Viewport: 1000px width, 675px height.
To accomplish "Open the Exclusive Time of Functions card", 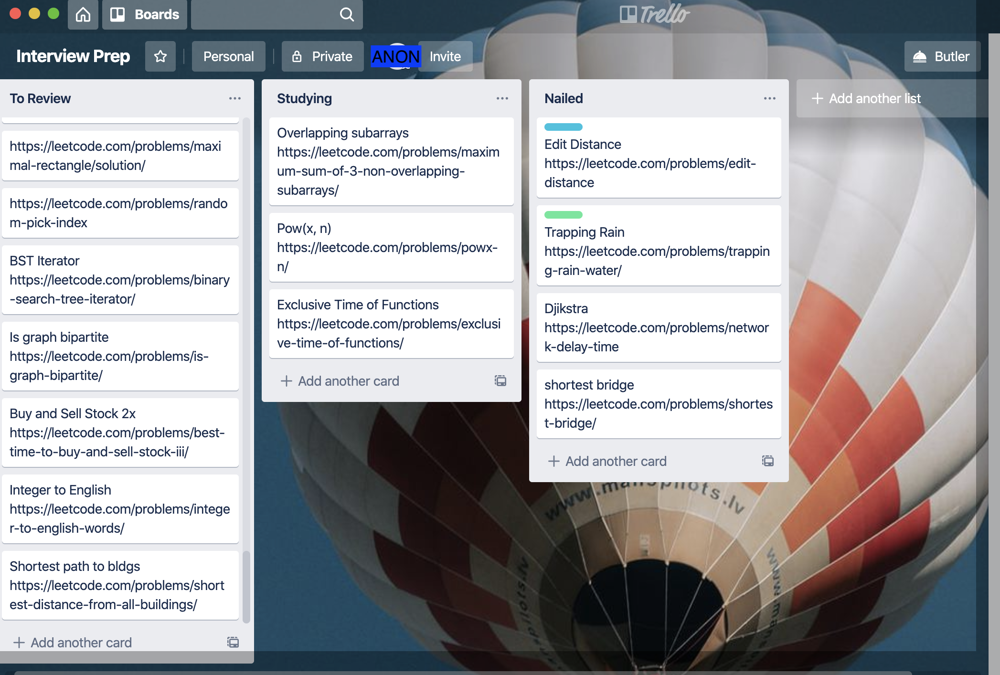I will (391, 323).
